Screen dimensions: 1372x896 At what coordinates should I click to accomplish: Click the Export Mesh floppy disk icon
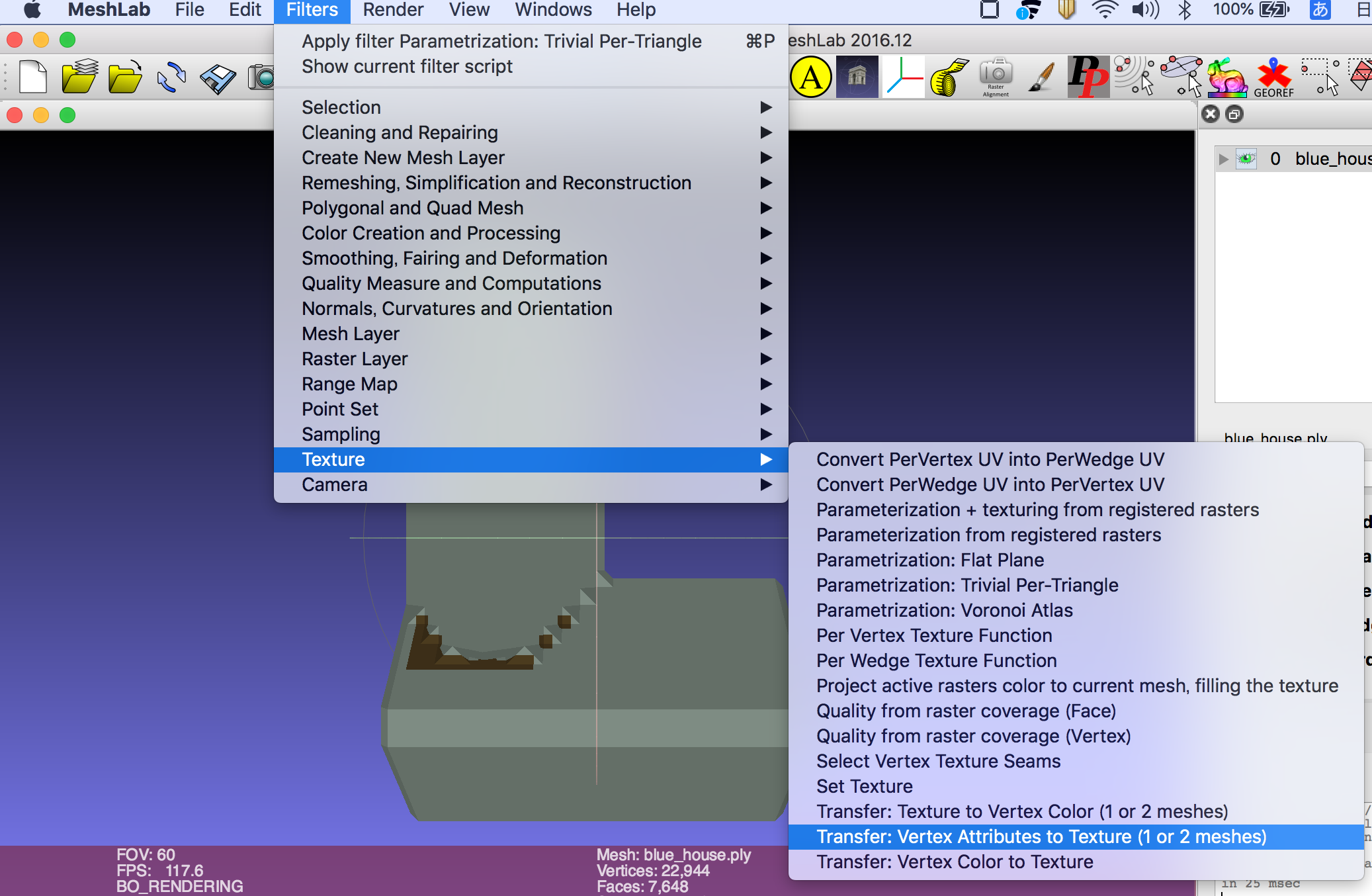click(218, 78)
